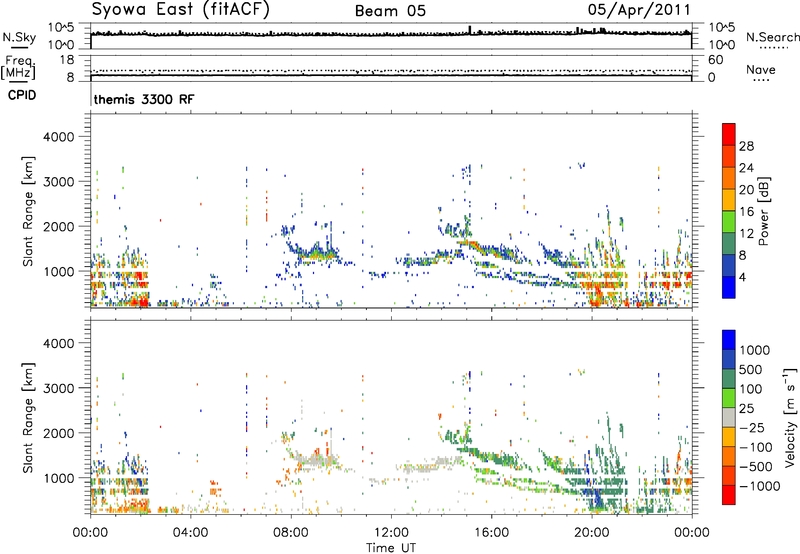Click the '16' Power colorbar tick

click(746, 212)
